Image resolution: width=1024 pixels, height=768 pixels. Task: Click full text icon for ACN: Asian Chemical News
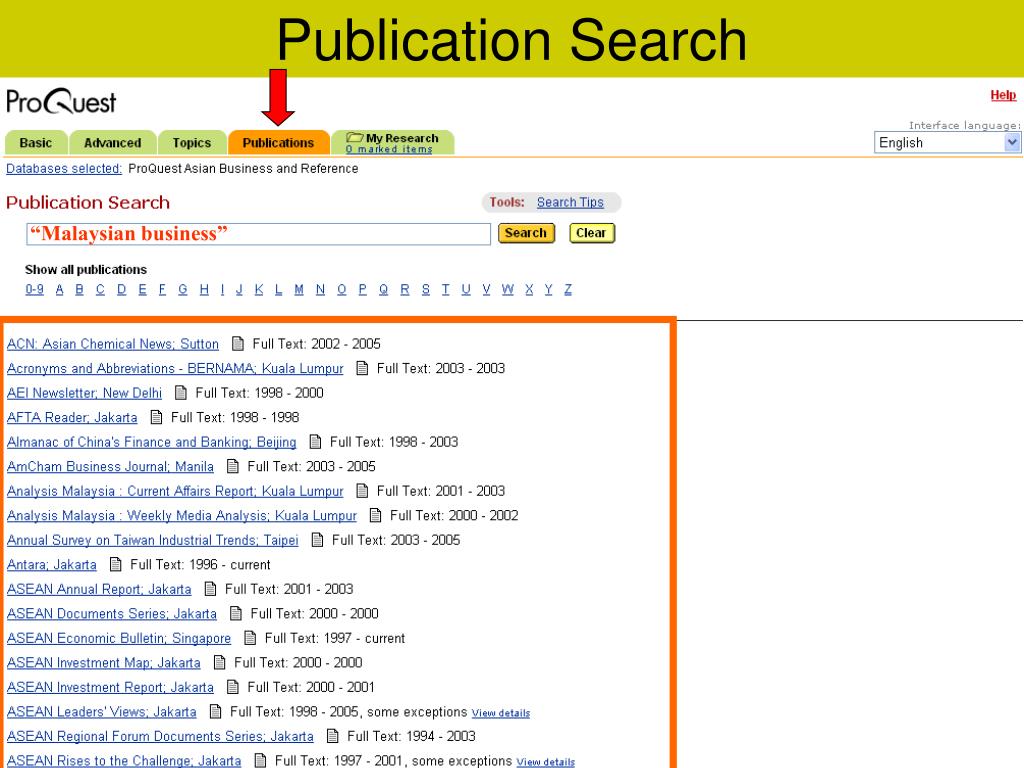pos(238,344)
